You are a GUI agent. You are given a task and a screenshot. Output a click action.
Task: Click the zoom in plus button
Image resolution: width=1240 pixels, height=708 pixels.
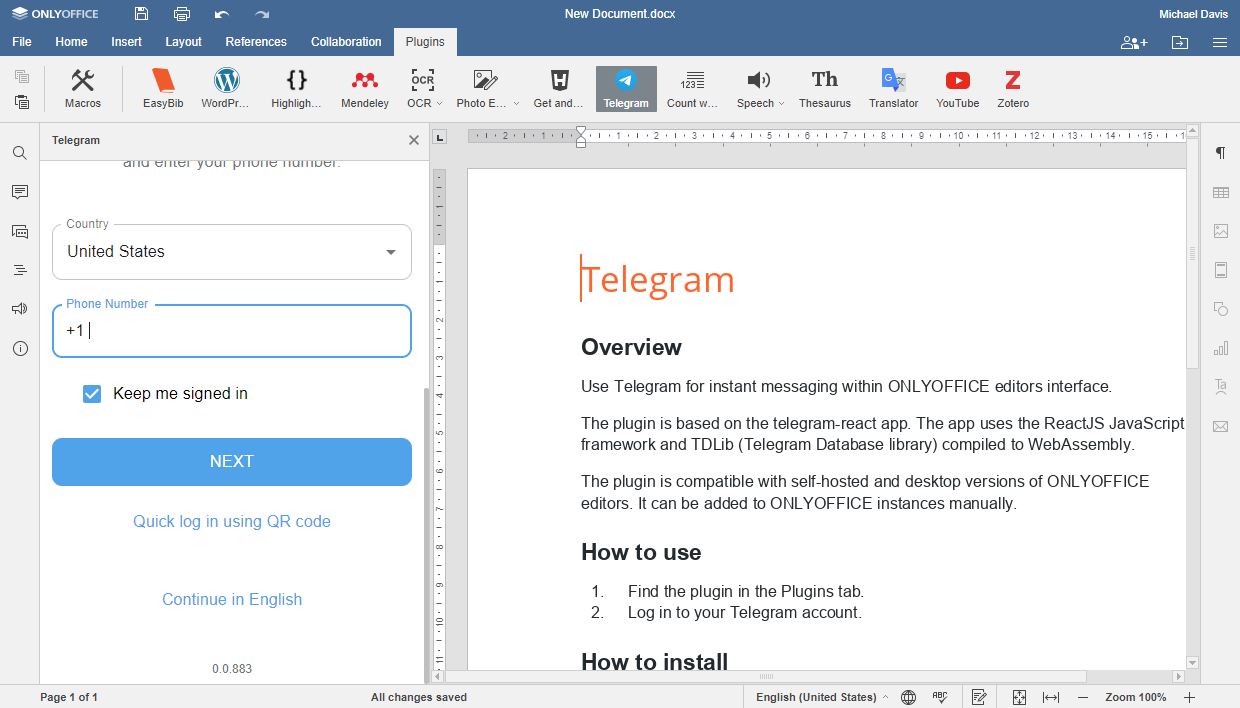tap(1189, 697)
